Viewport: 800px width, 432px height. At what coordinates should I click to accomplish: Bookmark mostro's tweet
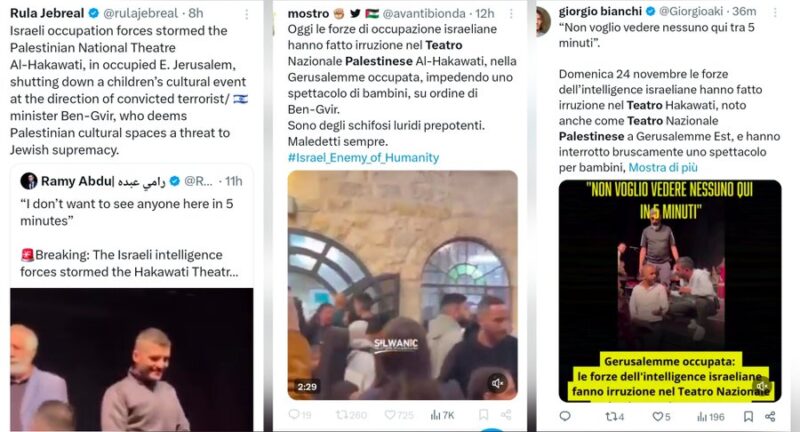pos(483,415)
